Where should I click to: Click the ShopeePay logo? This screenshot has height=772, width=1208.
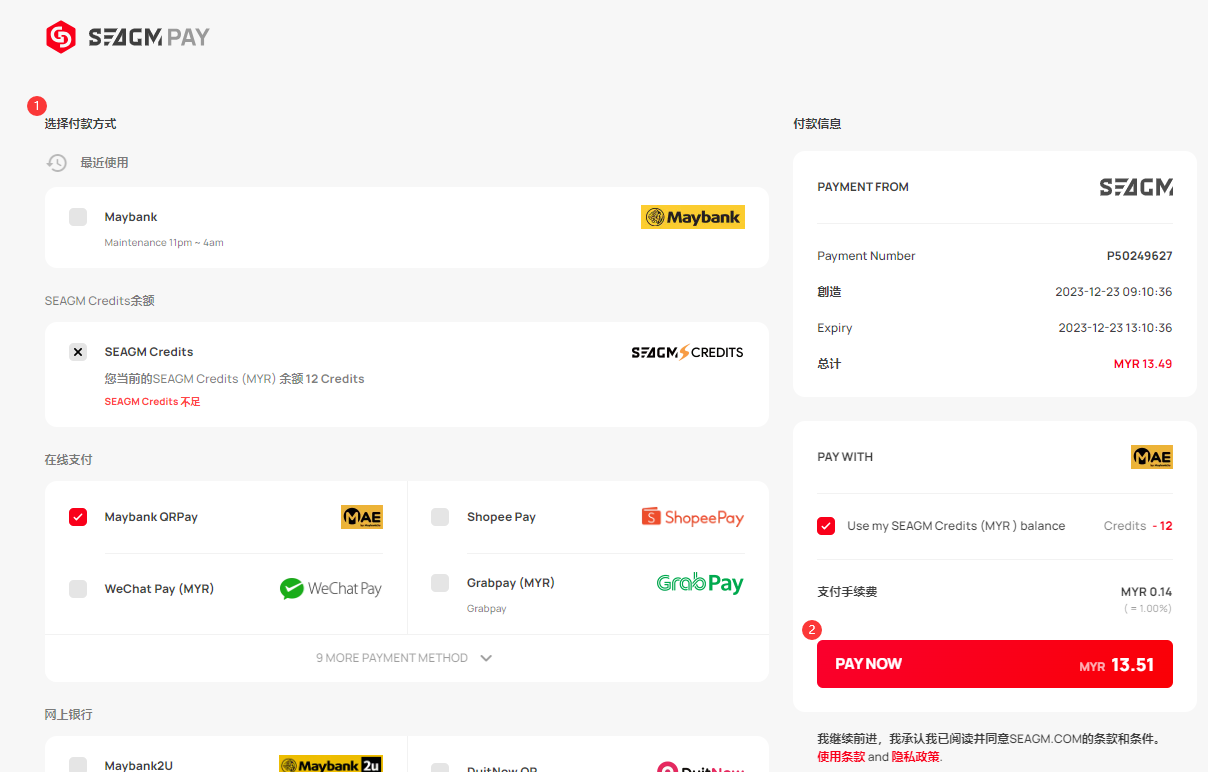[x=693, y=517]
